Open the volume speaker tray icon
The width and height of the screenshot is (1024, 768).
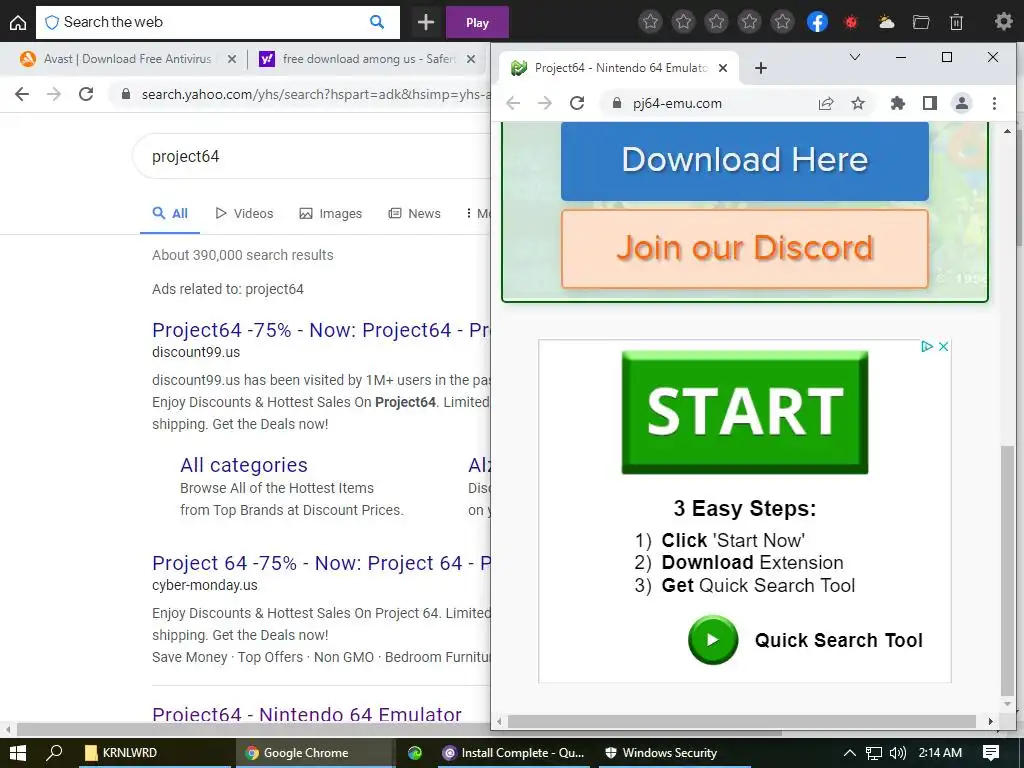898,753
